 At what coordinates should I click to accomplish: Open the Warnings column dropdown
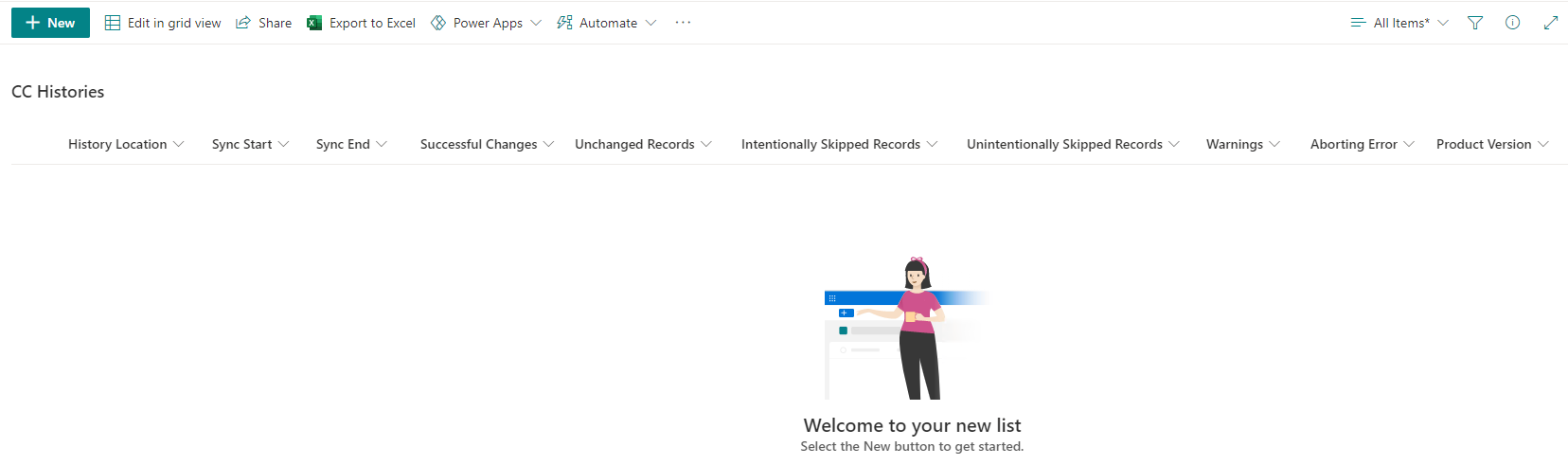[1242, 144]
